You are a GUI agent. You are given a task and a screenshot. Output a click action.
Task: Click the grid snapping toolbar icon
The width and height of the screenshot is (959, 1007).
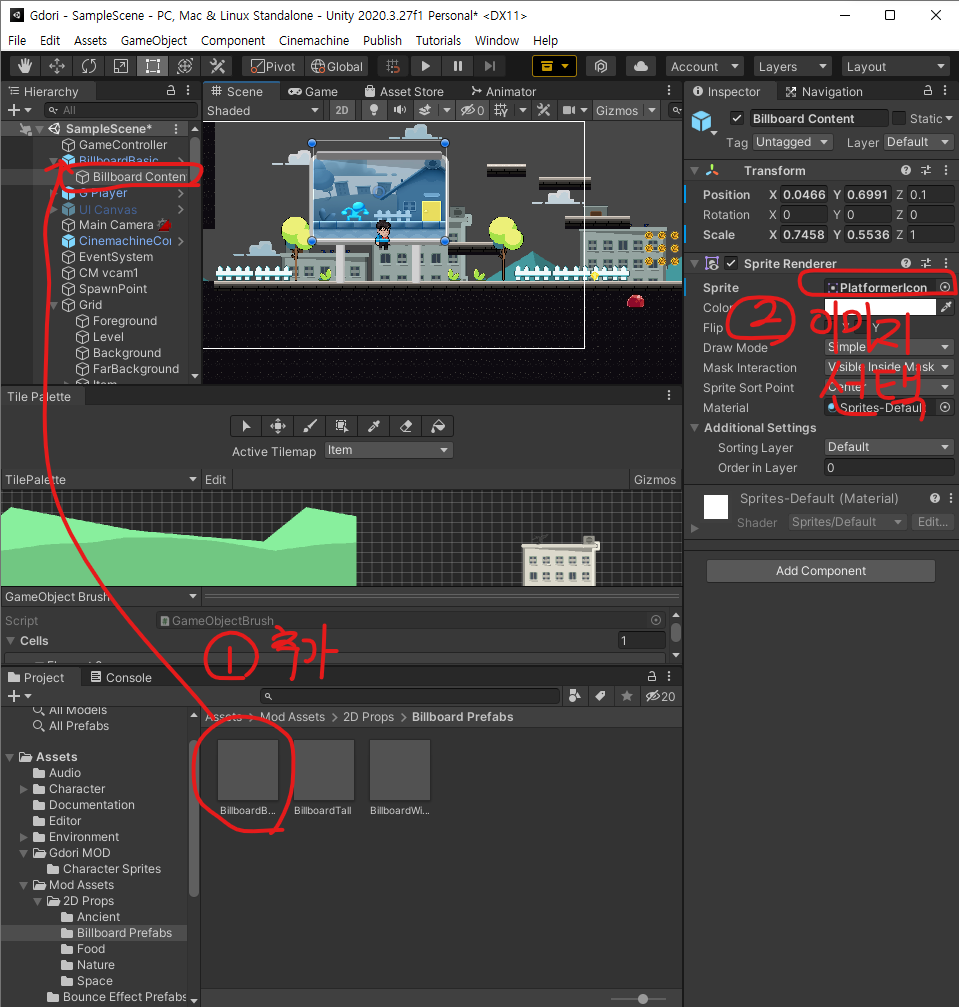(392, 66)
